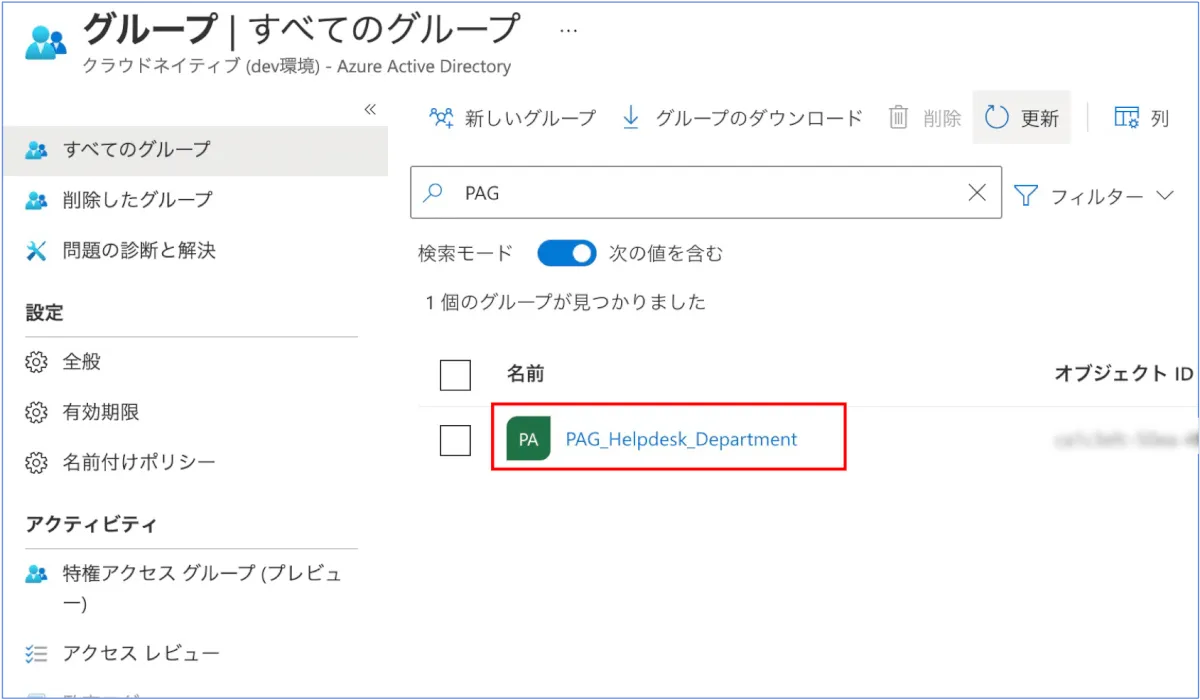
Task: Click the gear icon beside 有効期限
Action: click(x=36, y=412)
